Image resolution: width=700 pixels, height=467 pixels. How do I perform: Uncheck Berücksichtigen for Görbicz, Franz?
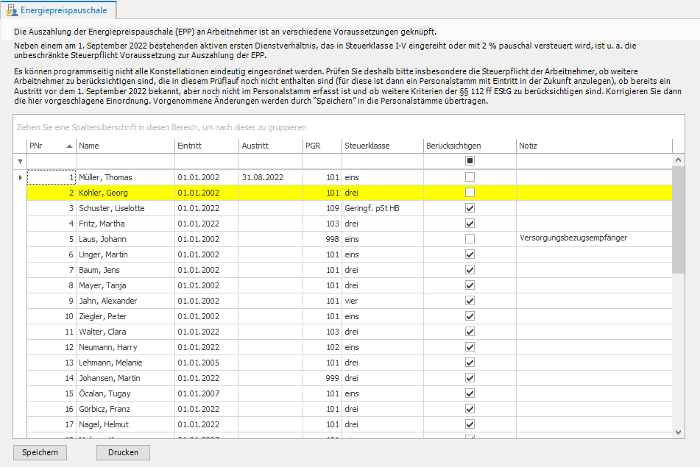pos(470,409)
